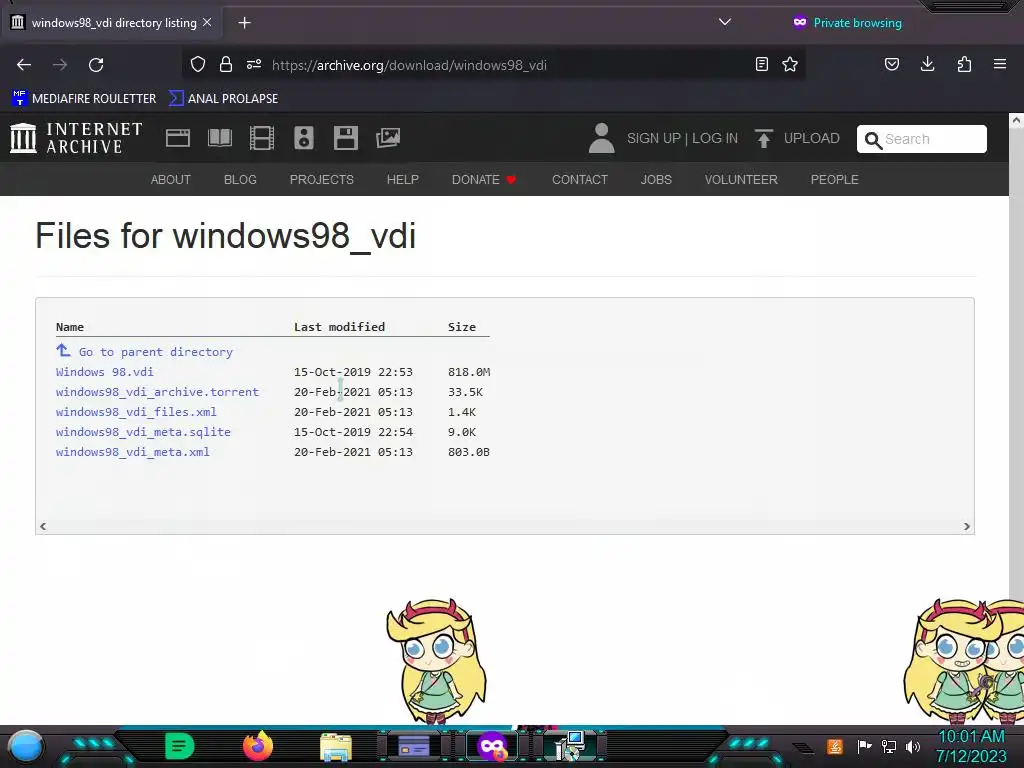The image size is (1024, 768).
Task: Open MEDIAFIRE ROULETTER bookmark
Action: (x=84, y=99)
